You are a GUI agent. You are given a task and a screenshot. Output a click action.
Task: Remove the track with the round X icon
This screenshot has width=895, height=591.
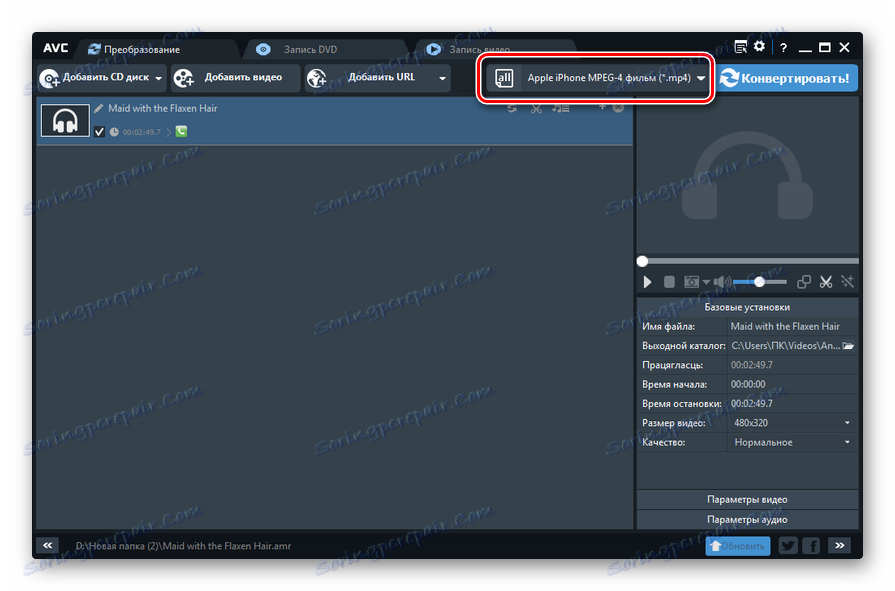(x=618, y=107)
